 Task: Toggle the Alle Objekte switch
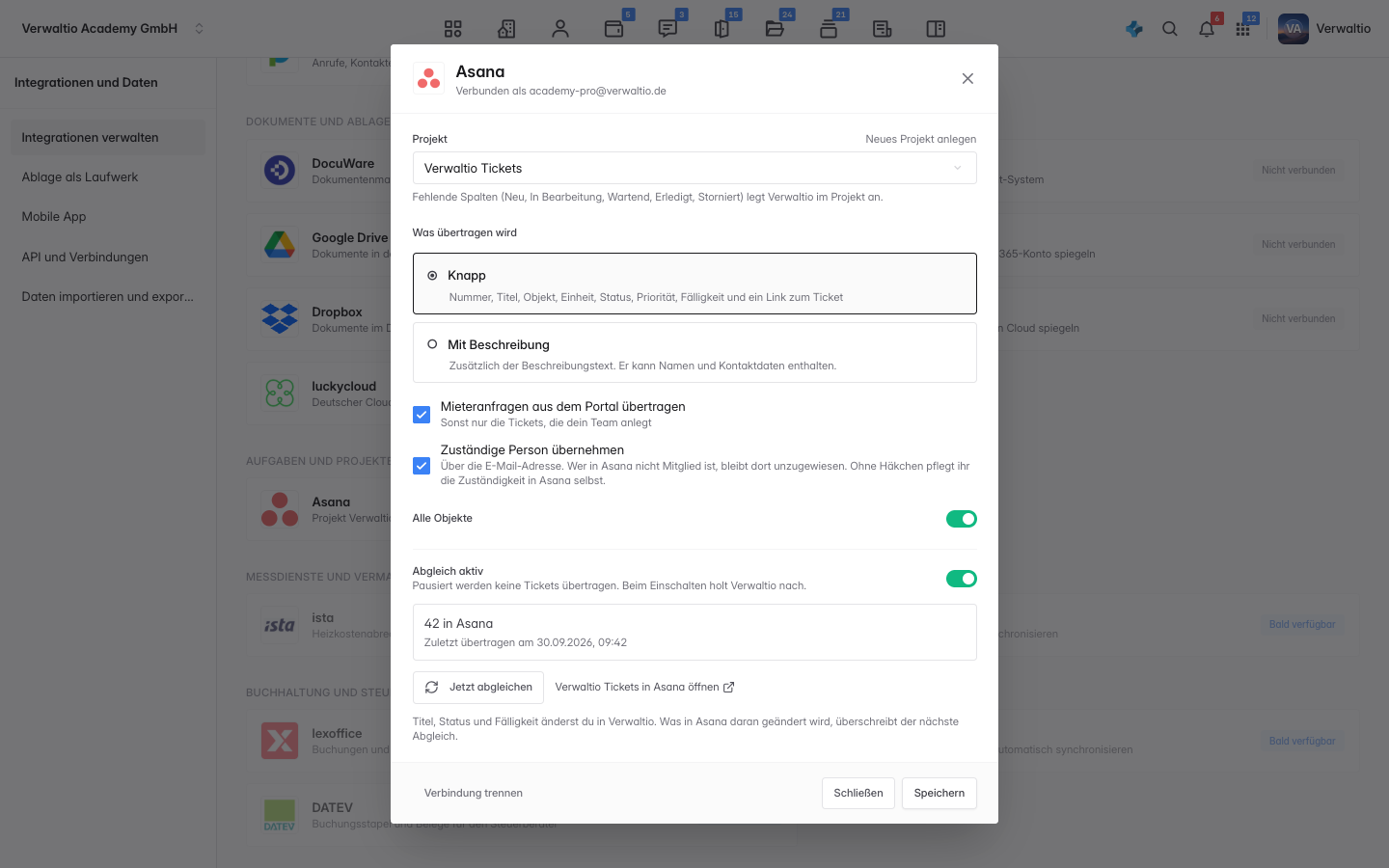(x=962, y=519)
